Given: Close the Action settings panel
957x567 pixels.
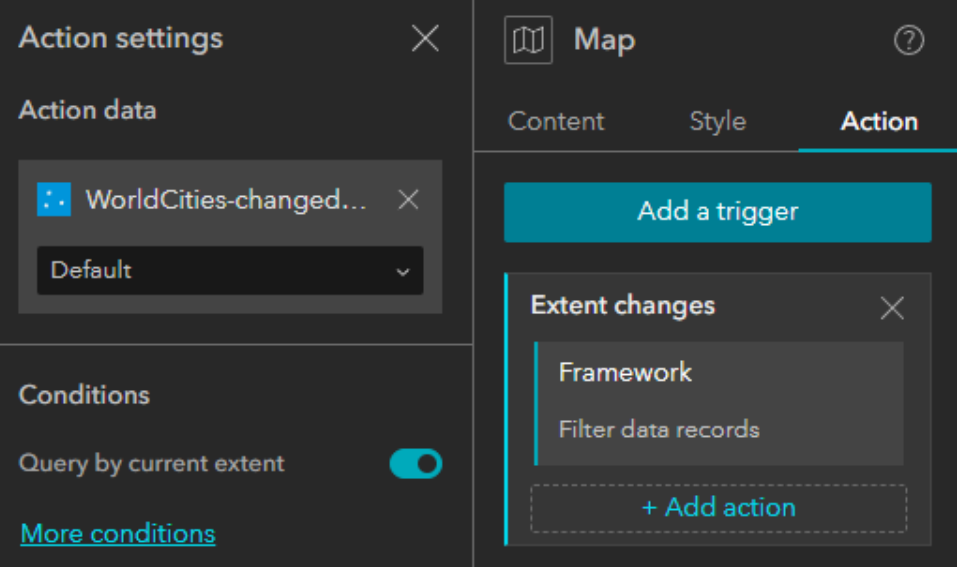Looking at the screenshot, I should 425,39.
